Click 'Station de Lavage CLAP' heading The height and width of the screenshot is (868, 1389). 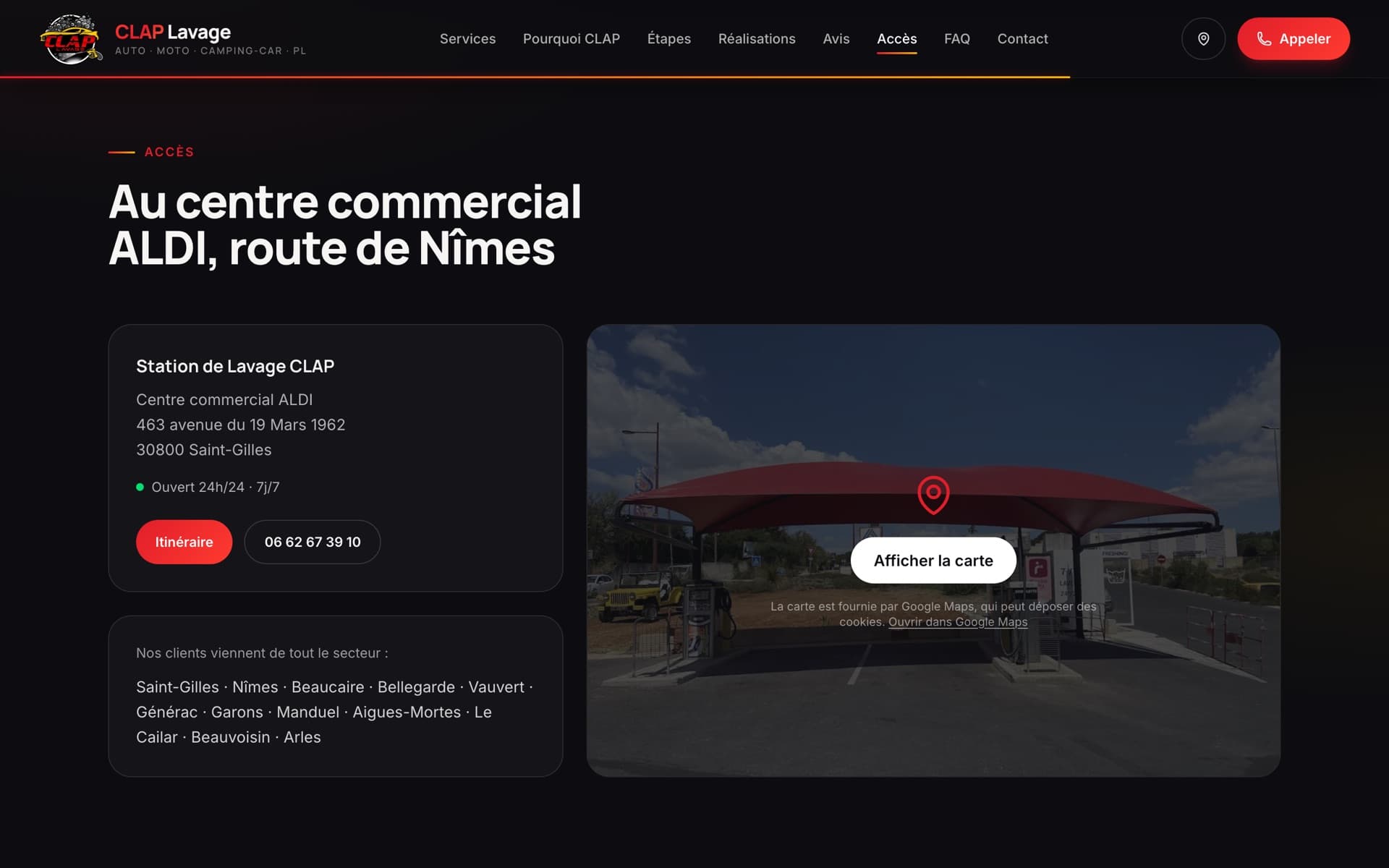[235, 366]
